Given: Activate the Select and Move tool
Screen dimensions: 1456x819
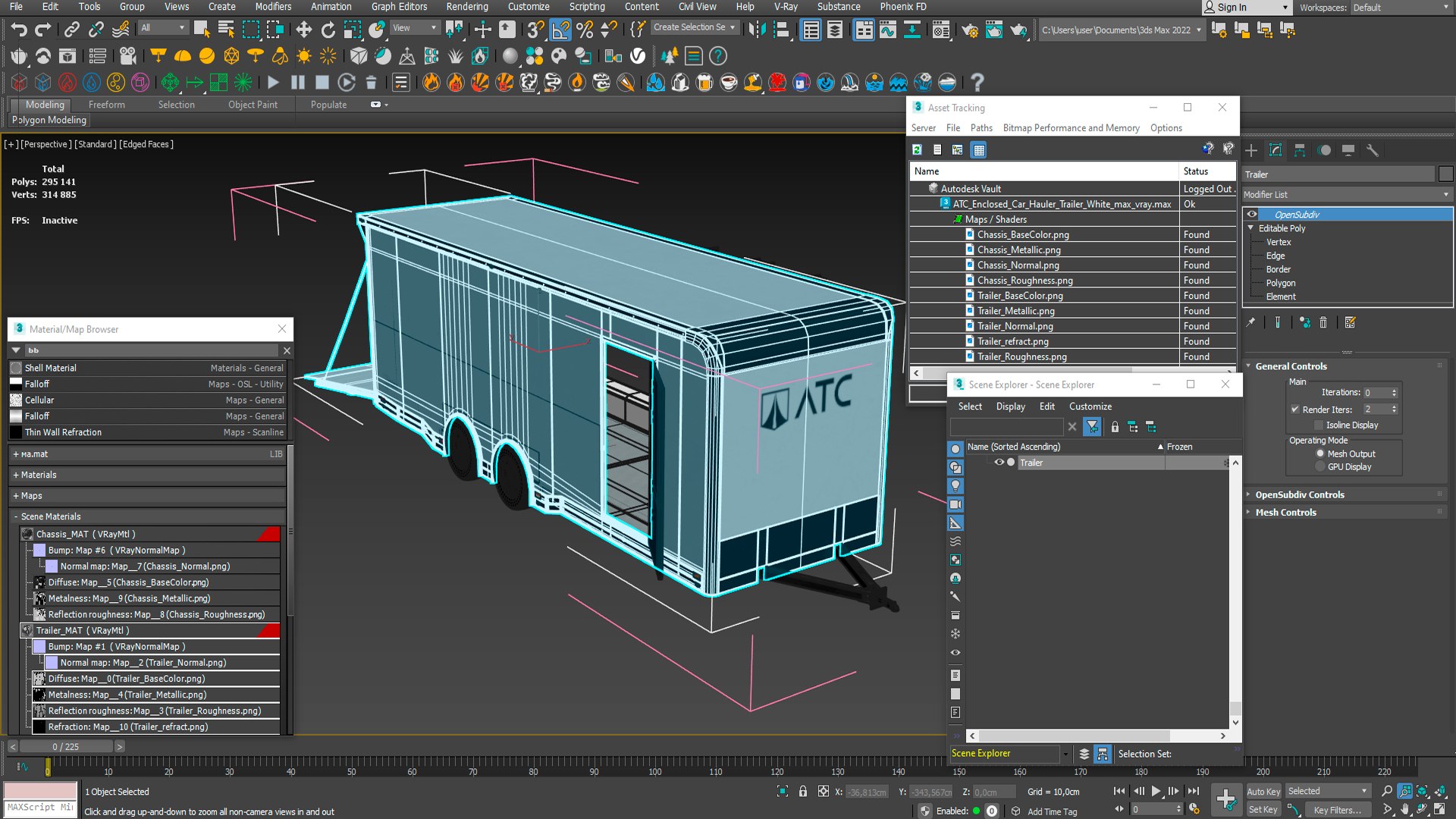Looking at the screenshot, I should (303, 30).
